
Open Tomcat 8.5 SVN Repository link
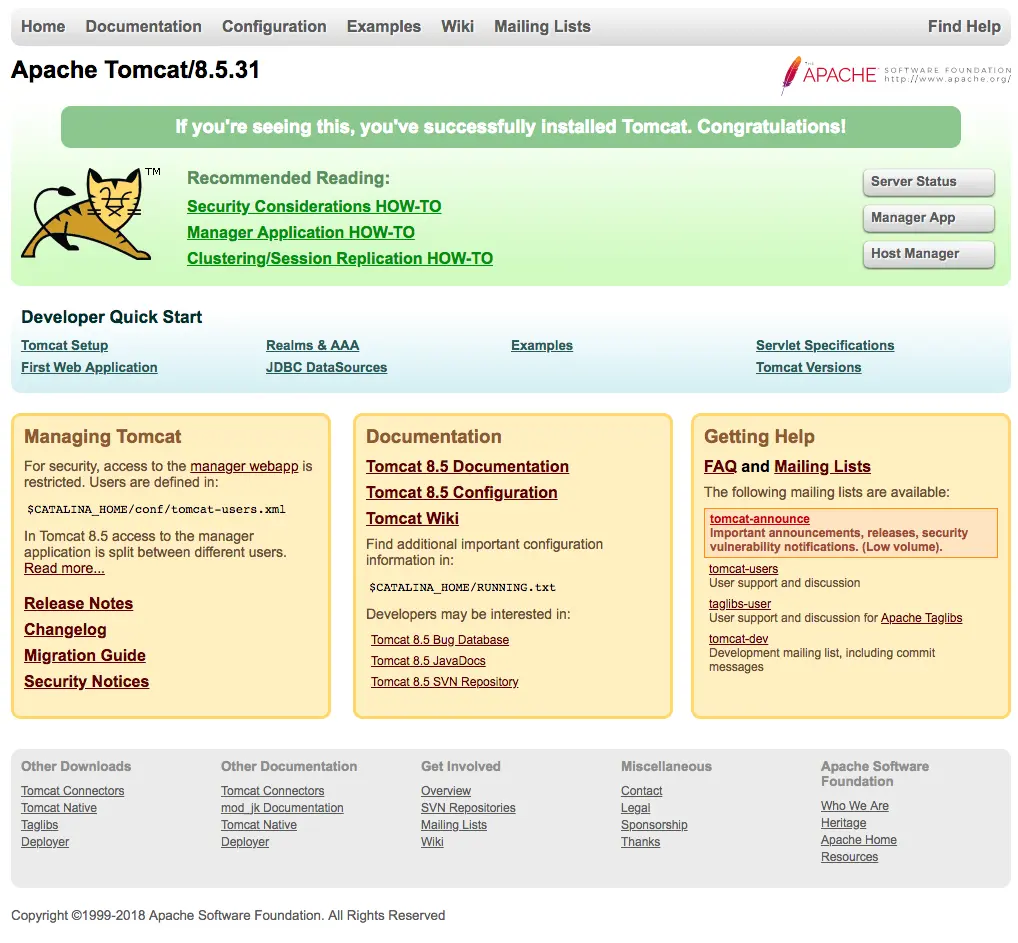click(444, 682)
